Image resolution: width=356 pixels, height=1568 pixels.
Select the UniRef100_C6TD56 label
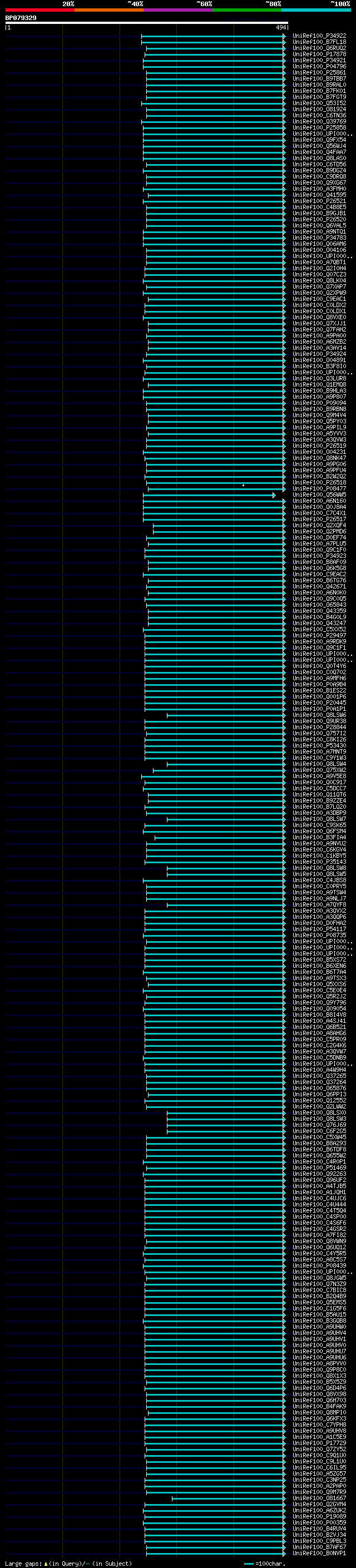pyautogui.click(x=319, y=164)
